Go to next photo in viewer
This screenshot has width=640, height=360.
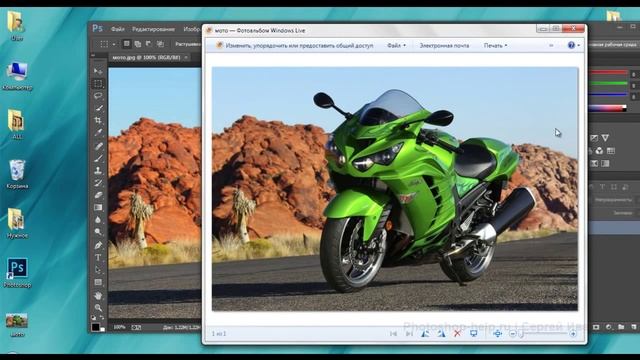(409, 333)
